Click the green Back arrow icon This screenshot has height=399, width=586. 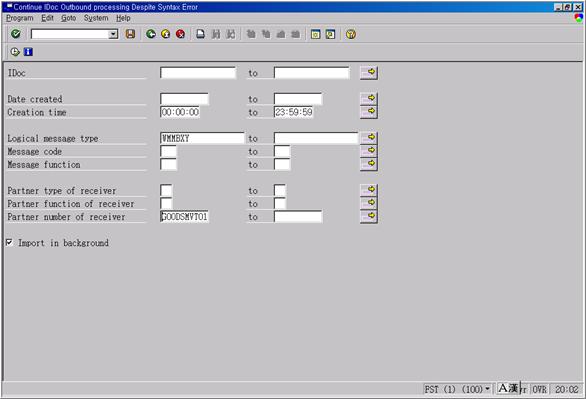(151, 34)
